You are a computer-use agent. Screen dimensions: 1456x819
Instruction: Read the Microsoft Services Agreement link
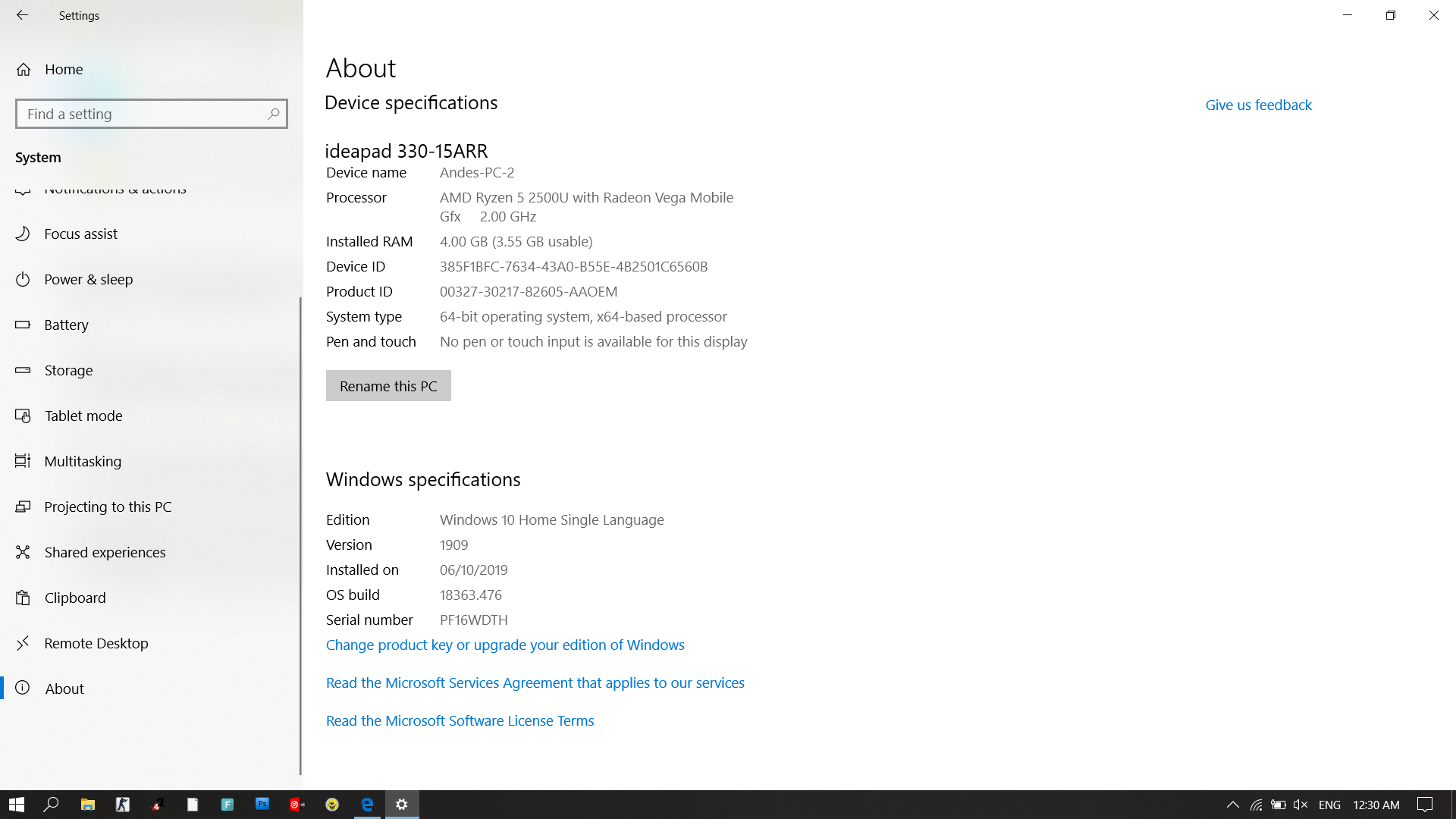tap(535, 682)
